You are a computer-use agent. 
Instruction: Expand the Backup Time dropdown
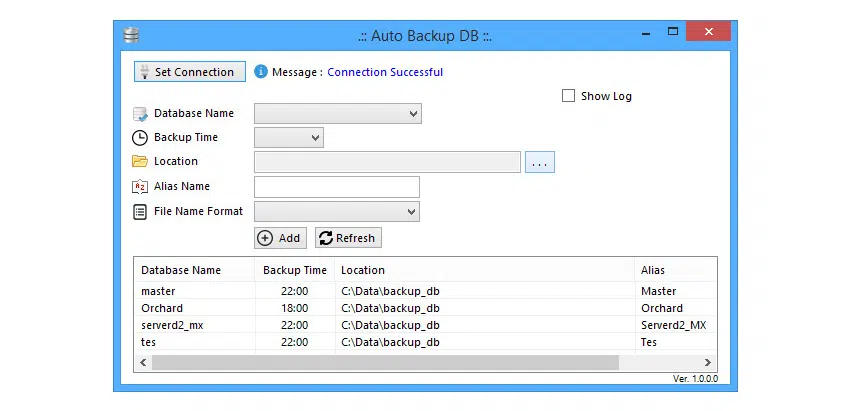pos(289,138)
